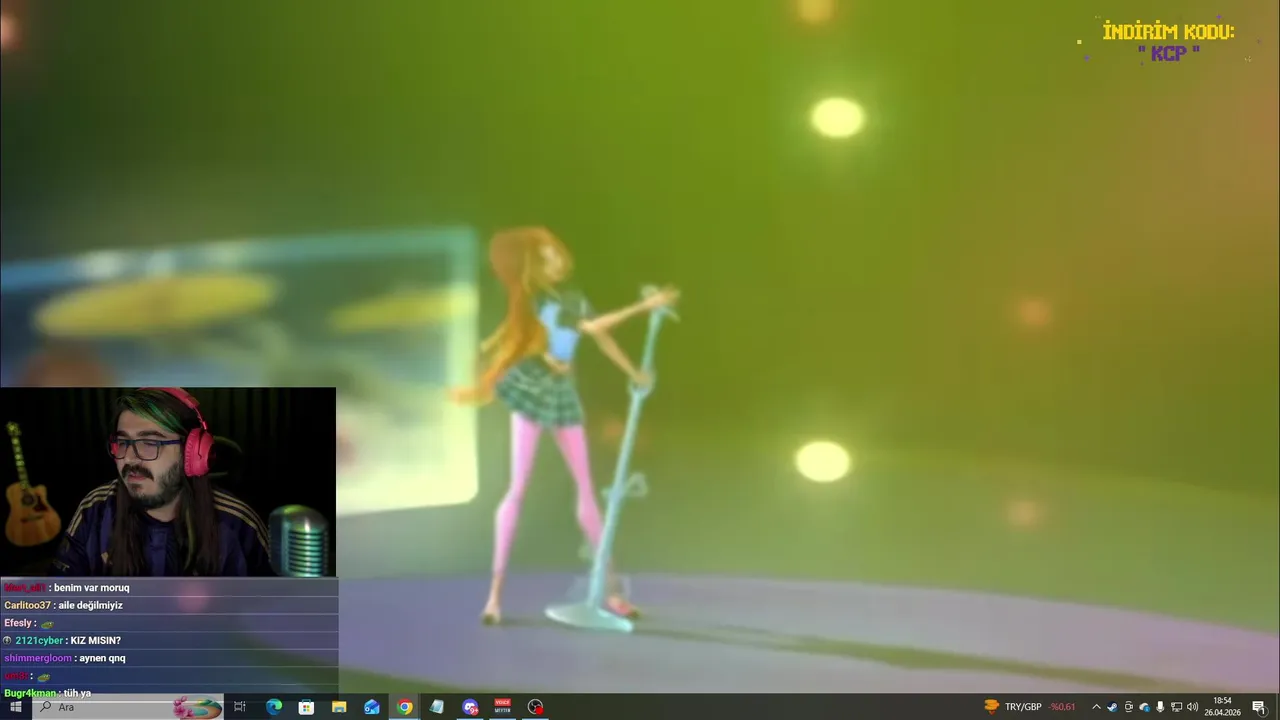1280x720 pixels.
Task: Open OneDrive from the system tray
Action: pyautogui.click(x=1144, y=707)
